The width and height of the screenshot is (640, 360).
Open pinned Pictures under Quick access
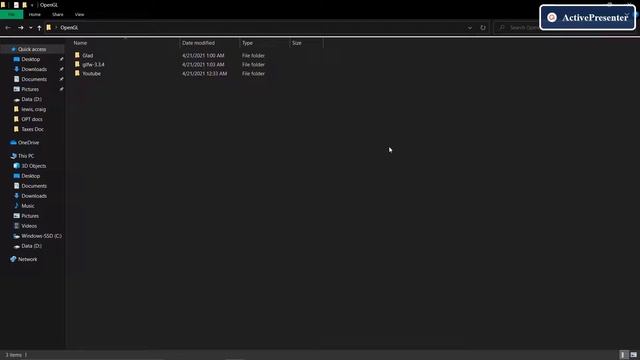(x=30, y=89)
